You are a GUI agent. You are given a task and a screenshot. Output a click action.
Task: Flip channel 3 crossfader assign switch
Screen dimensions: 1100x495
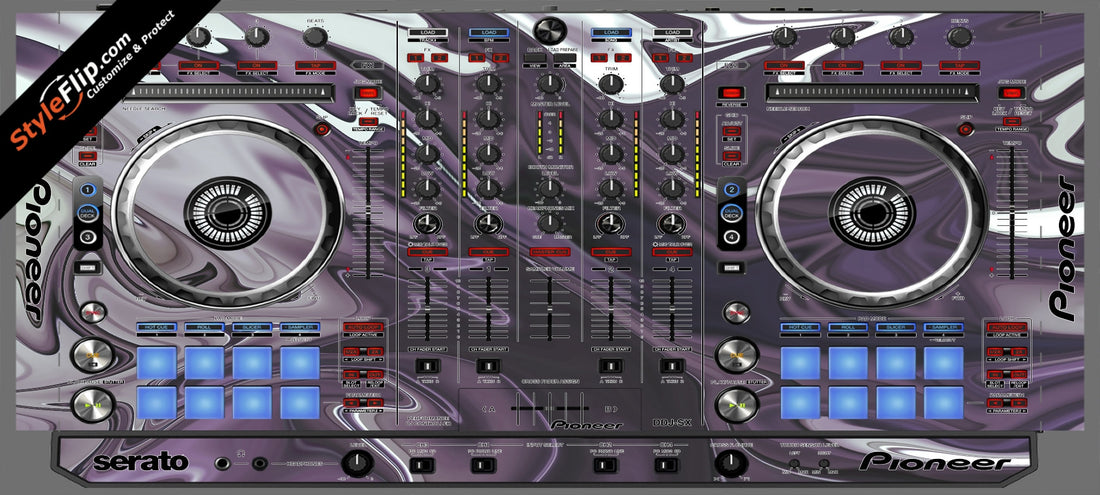pos(427,366)
